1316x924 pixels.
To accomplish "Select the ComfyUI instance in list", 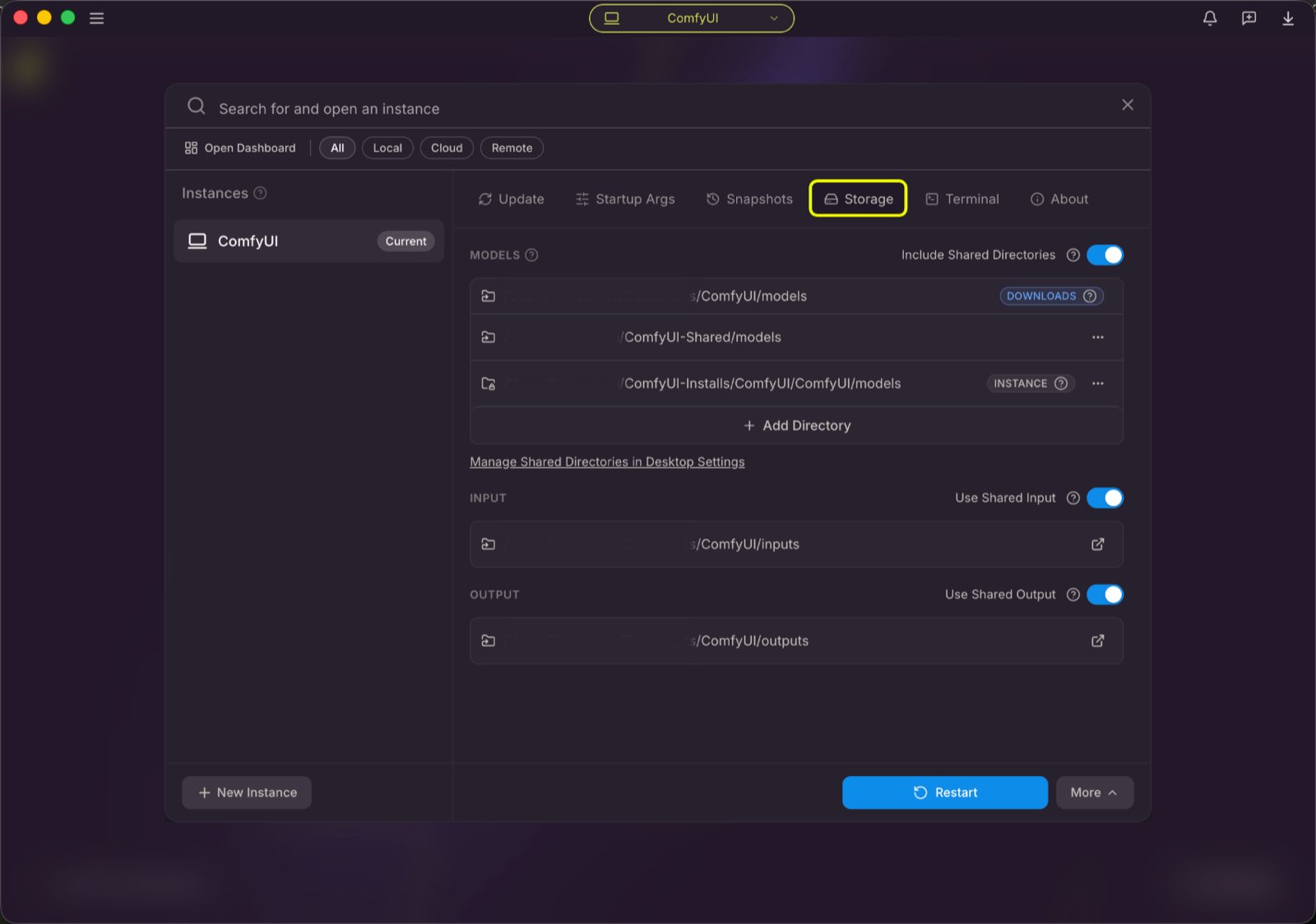I will tap(308, 241).
